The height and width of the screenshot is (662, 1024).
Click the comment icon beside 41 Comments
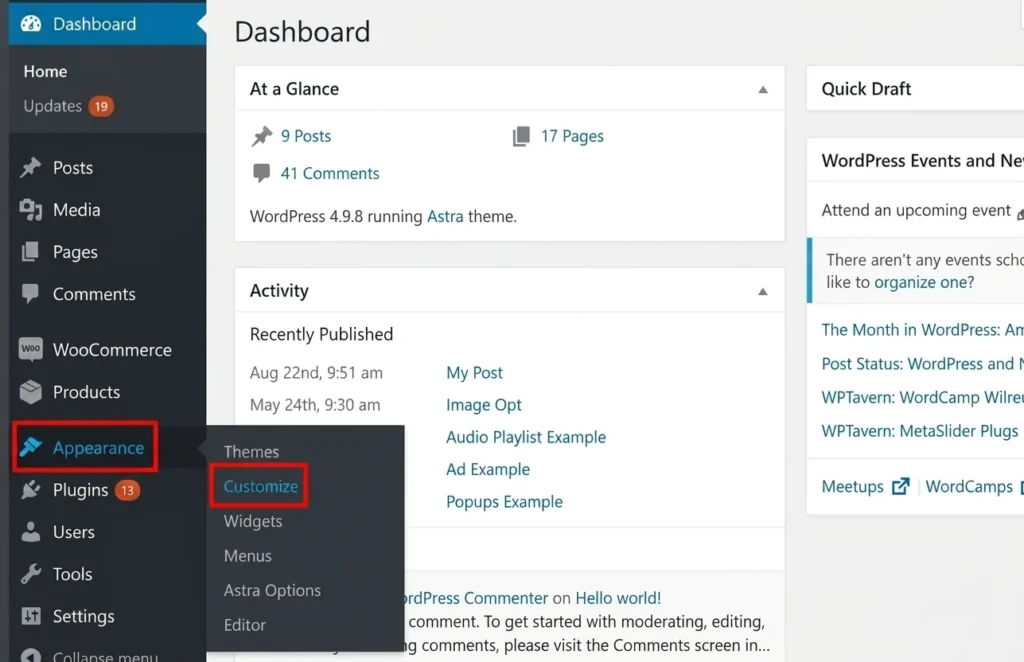pos(261,173)
